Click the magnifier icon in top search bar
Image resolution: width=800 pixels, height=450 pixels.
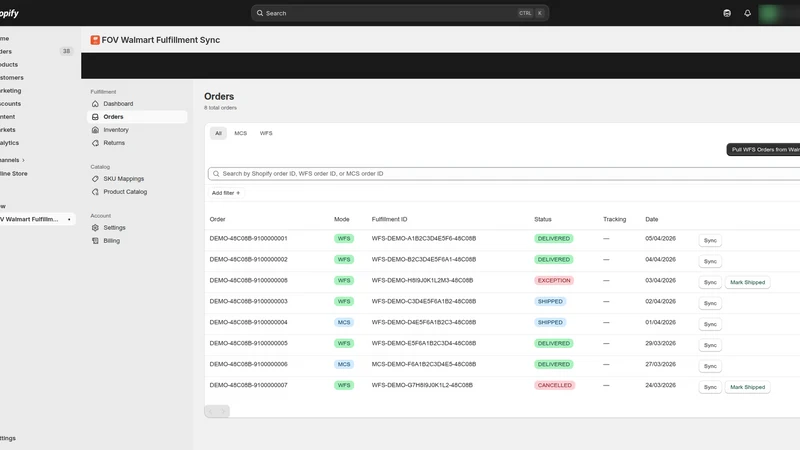point(260,13)
